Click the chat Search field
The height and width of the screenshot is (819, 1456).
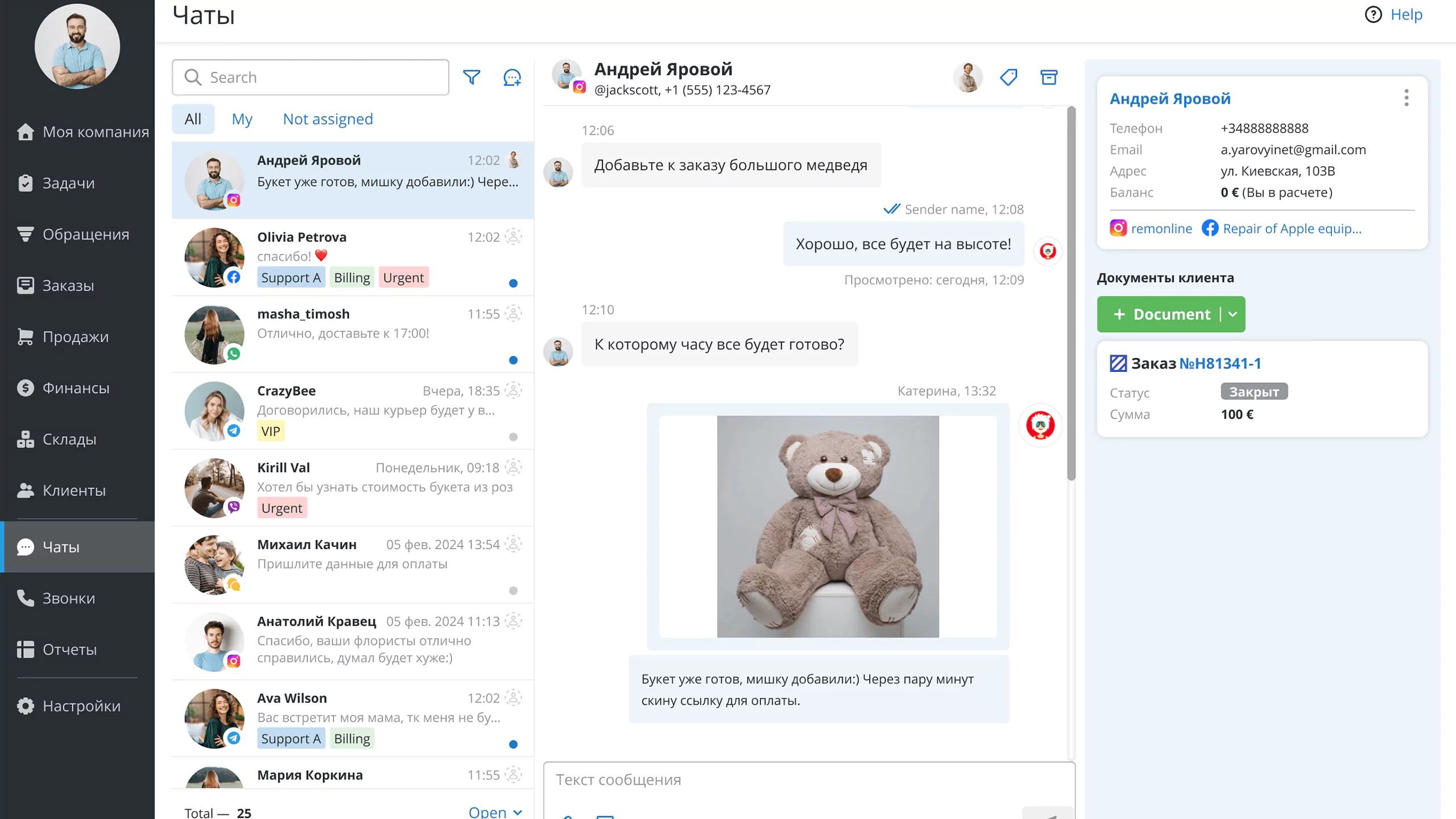[311, 77]
